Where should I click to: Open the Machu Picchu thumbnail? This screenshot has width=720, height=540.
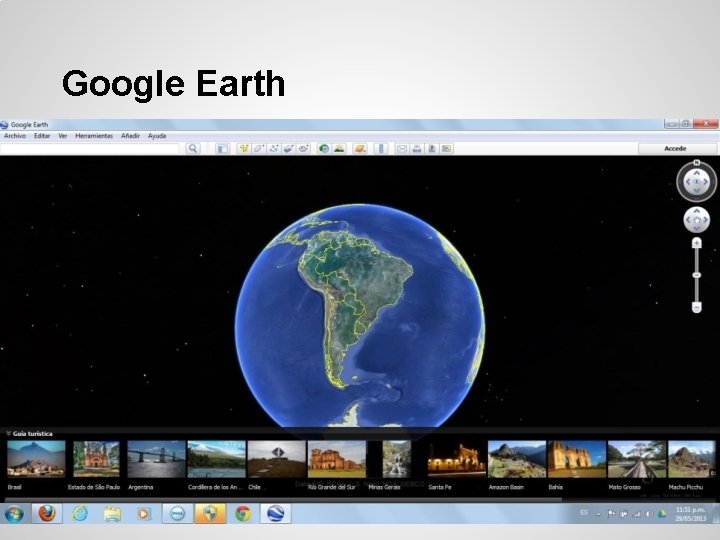(x=692, y=459)
